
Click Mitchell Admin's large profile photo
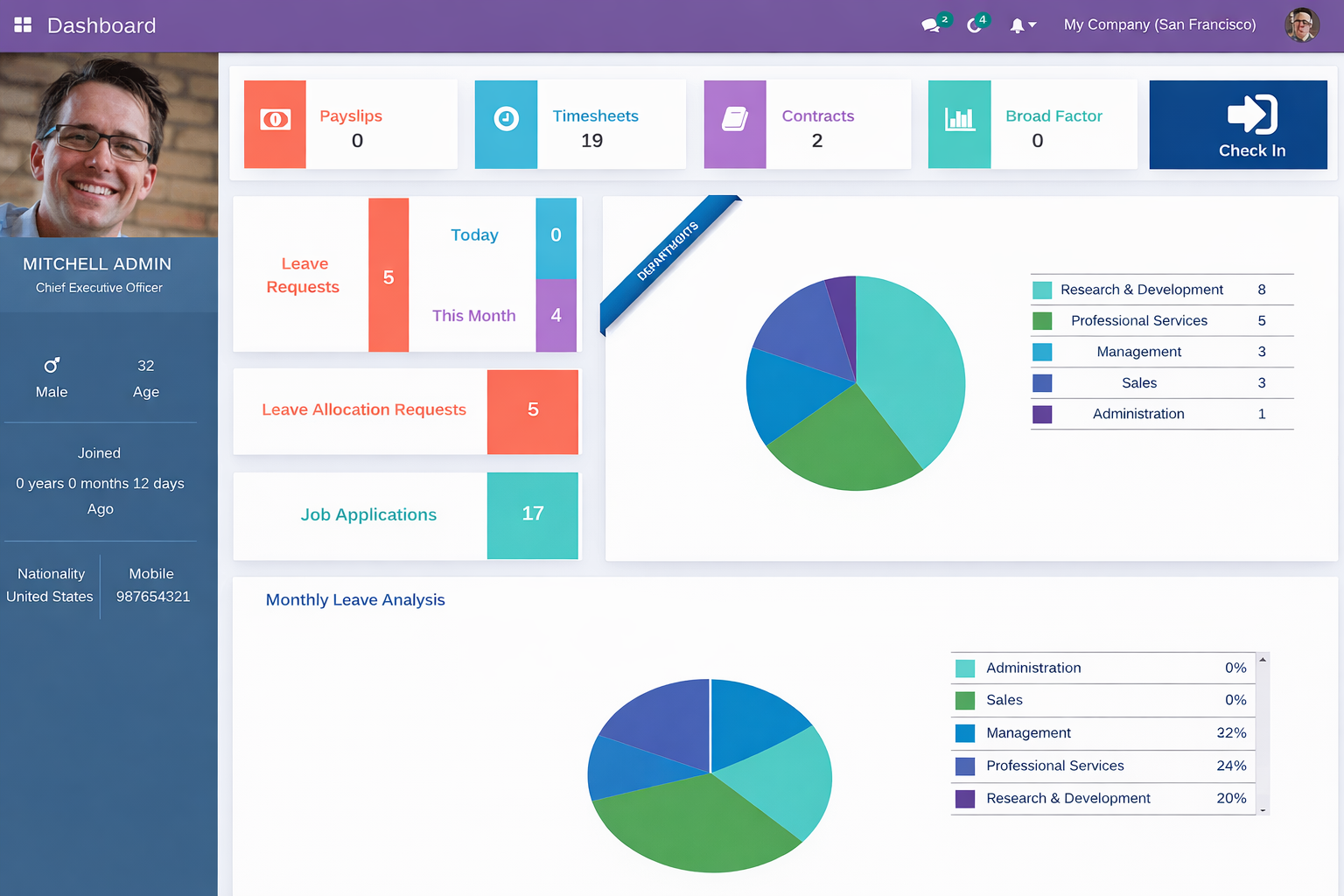pyautogui.click(x=108, y=145)
